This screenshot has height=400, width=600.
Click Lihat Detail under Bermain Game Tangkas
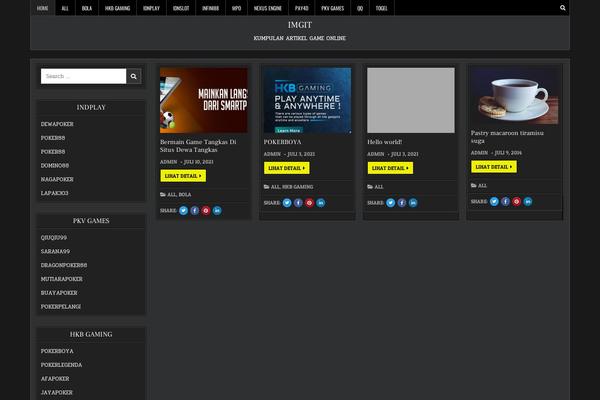[183, 176]
